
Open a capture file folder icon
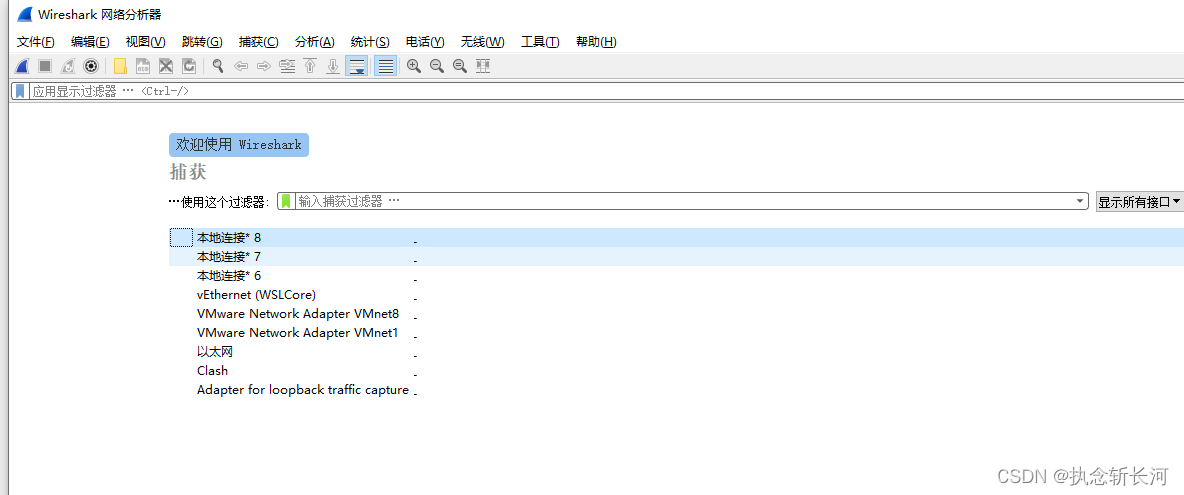coord(120,66)
